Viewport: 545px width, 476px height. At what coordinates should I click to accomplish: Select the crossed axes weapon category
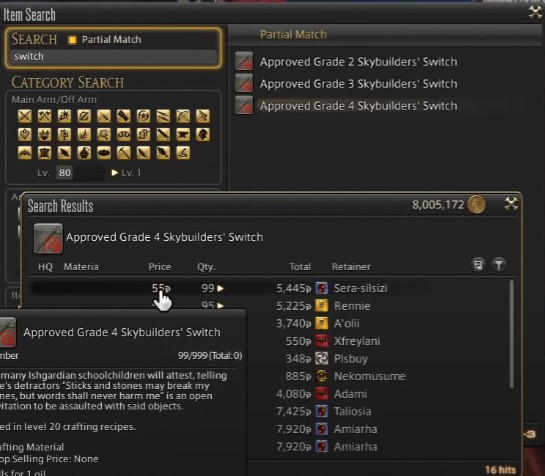tap(44, 116)
